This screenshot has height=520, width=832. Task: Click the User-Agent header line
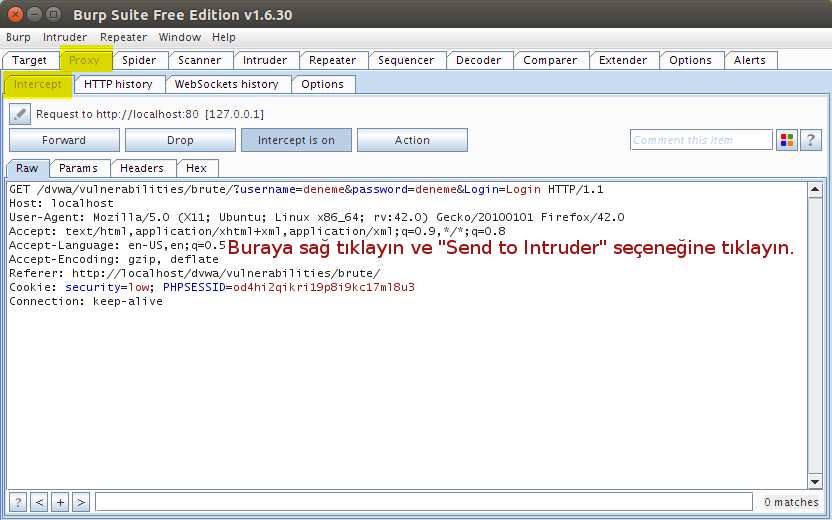tap(317, 217)
